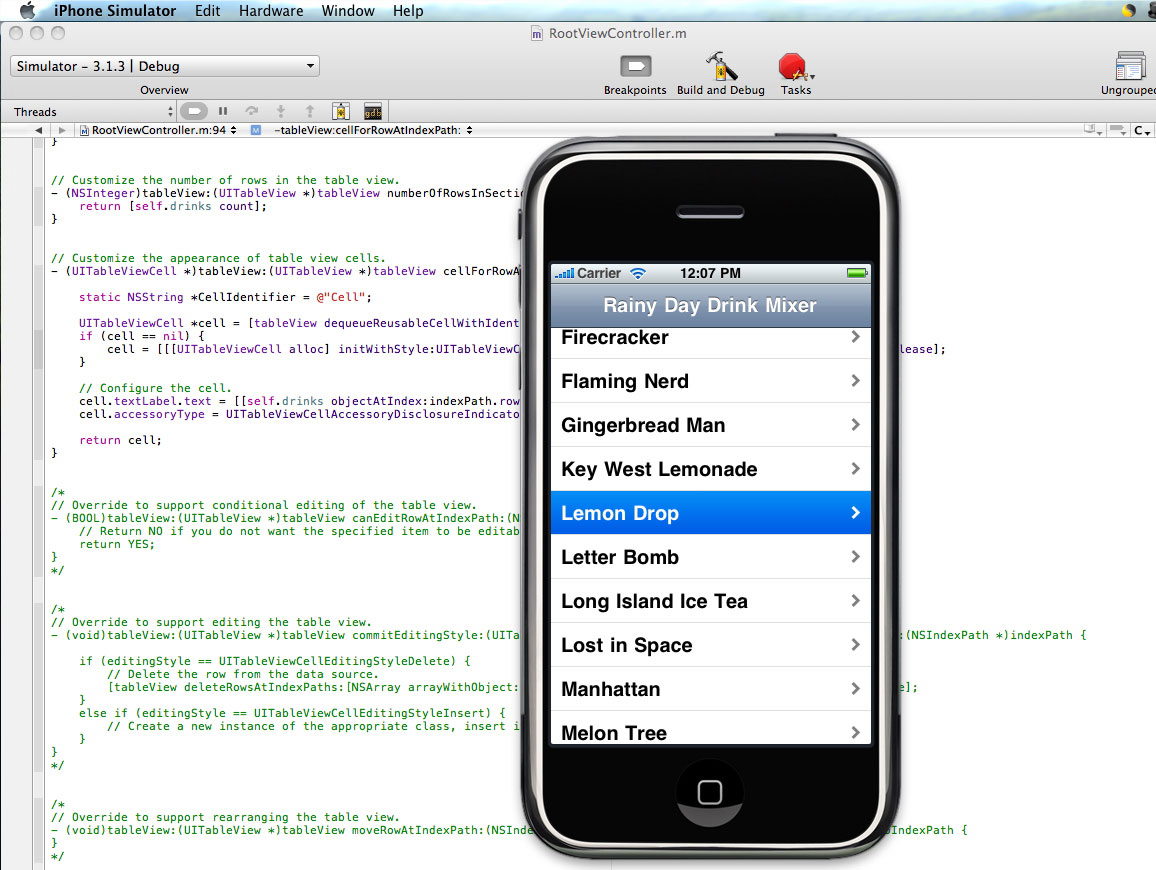Open the Threads popup menu

92,112
